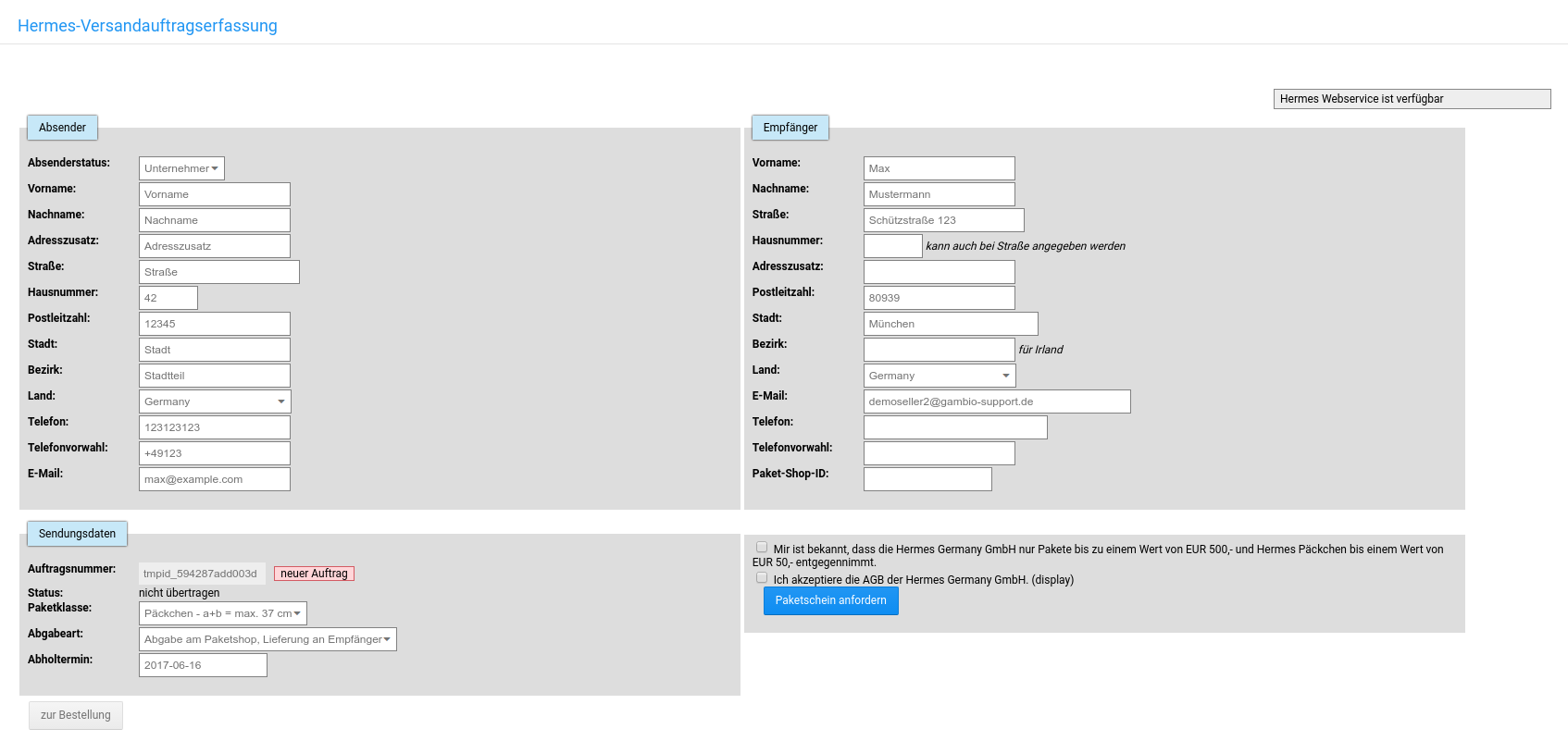
Task: Focus the recipient Postleitzahl field
Action: point(939,298)
